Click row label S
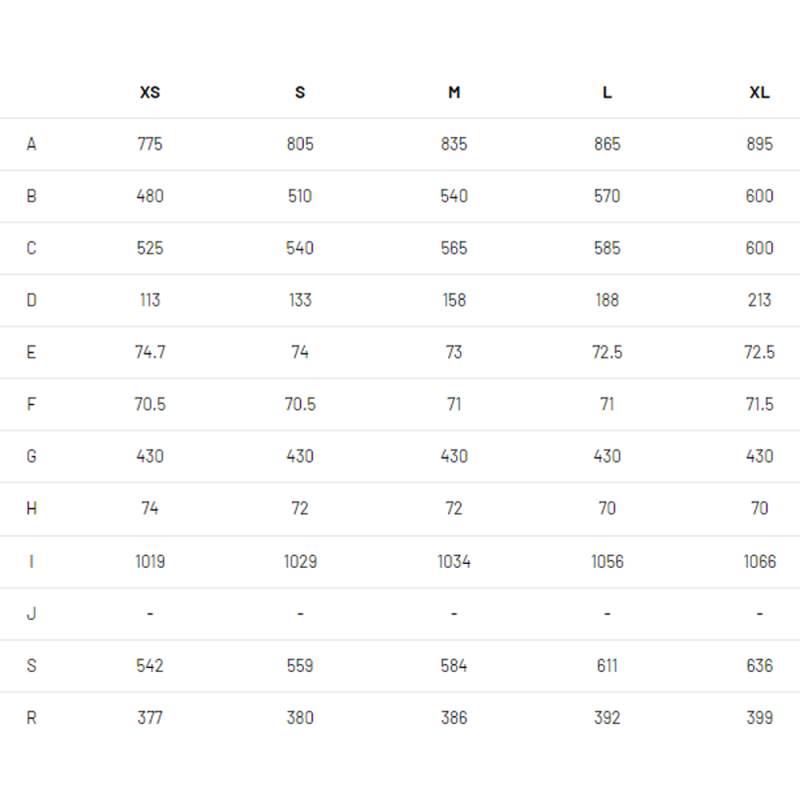Viewport: 800px width, 800px height. pos(32,666)
